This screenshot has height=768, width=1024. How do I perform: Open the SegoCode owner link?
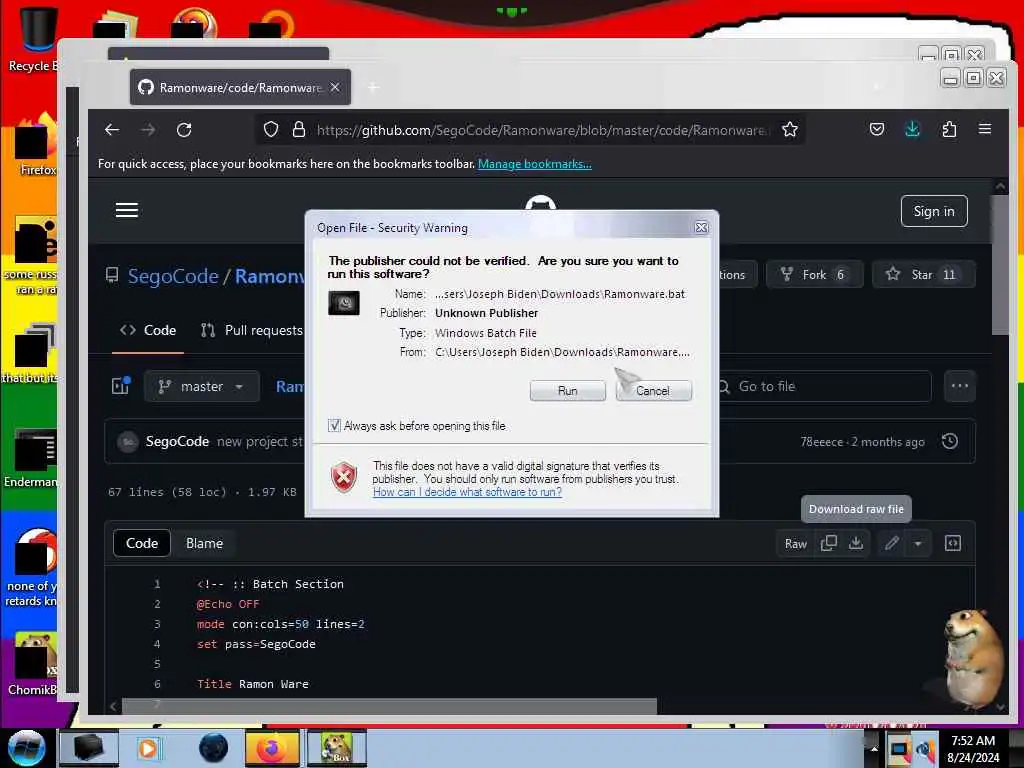coord(173,276)
